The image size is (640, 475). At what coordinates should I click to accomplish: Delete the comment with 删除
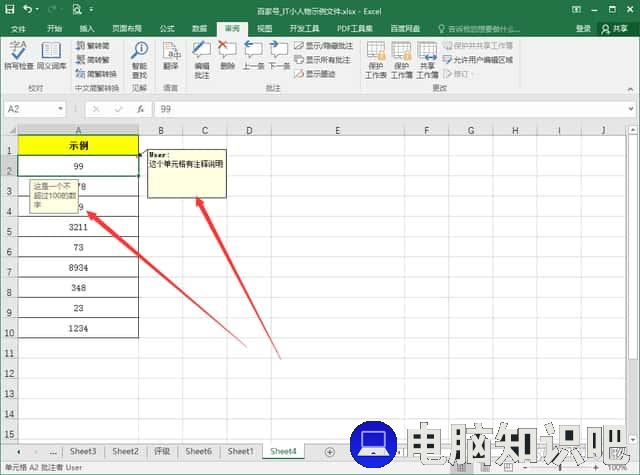click(227, 56)
